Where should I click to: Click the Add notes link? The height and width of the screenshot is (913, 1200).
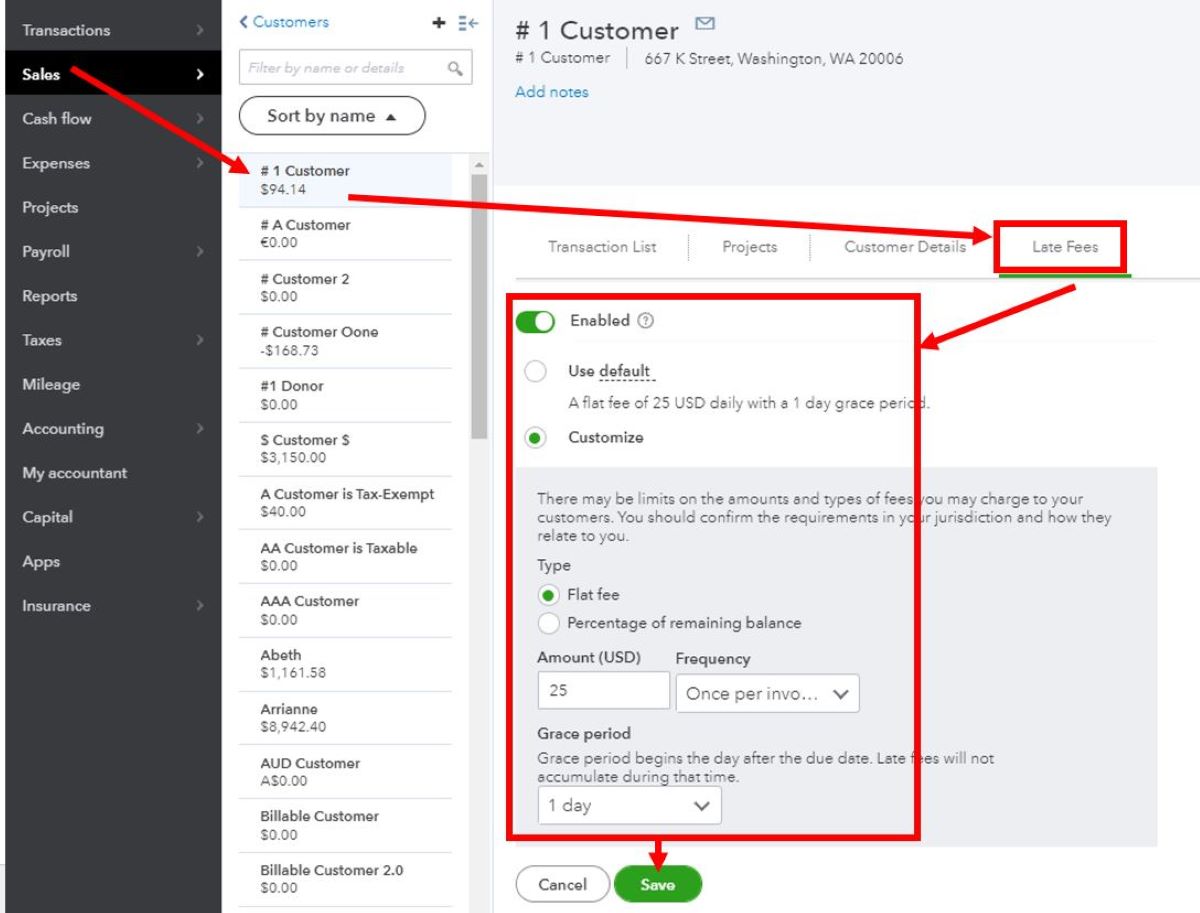click(x=552, y=92)
